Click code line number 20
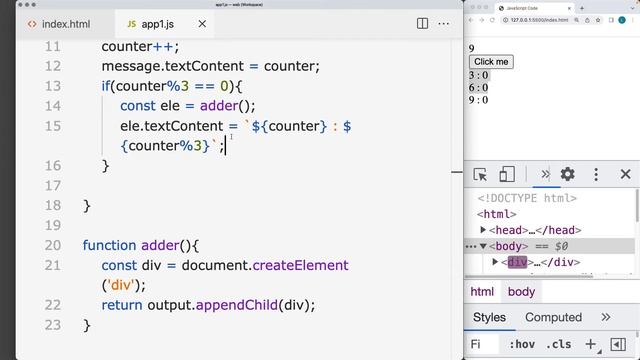Image resolution: width=640 pixels, height=360 pixels. coord(53,245)
